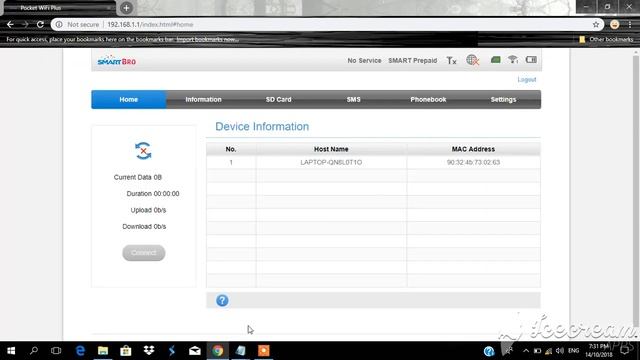Click the taskbar clock showing 7:31 PM

tap(599, 351)
